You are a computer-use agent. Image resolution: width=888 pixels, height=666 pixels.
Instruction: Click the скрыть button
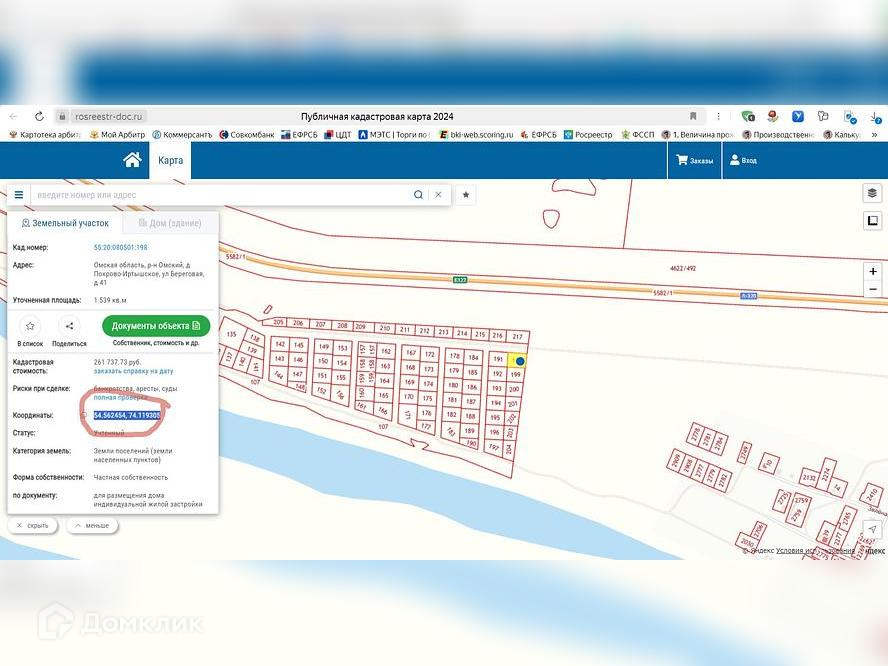[x=32, y=526]
